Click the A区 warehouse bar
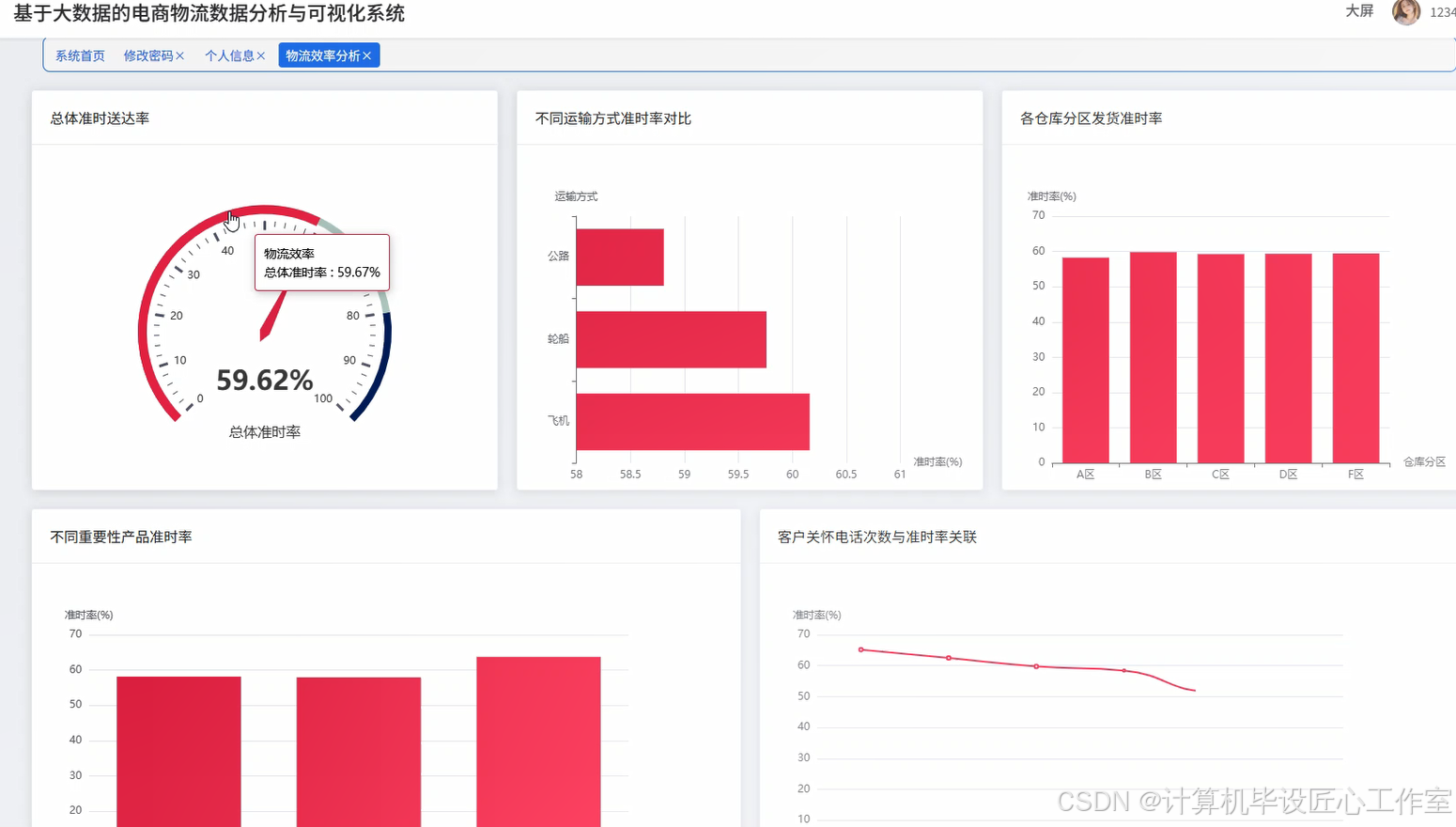Viewport: 1456px width, 827px height. pyautogui.click(x=1085, y=360)
